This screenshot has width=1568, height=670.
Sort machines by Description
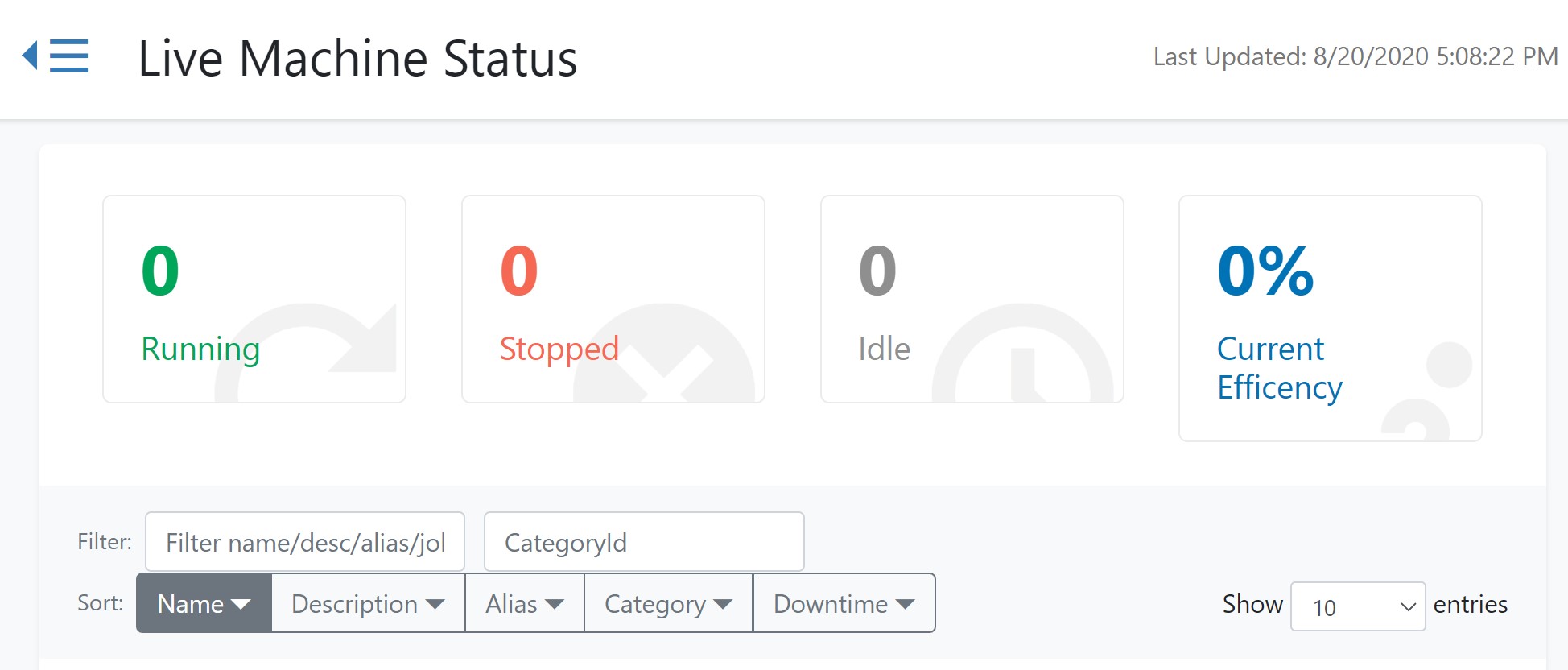click(369, 603)
